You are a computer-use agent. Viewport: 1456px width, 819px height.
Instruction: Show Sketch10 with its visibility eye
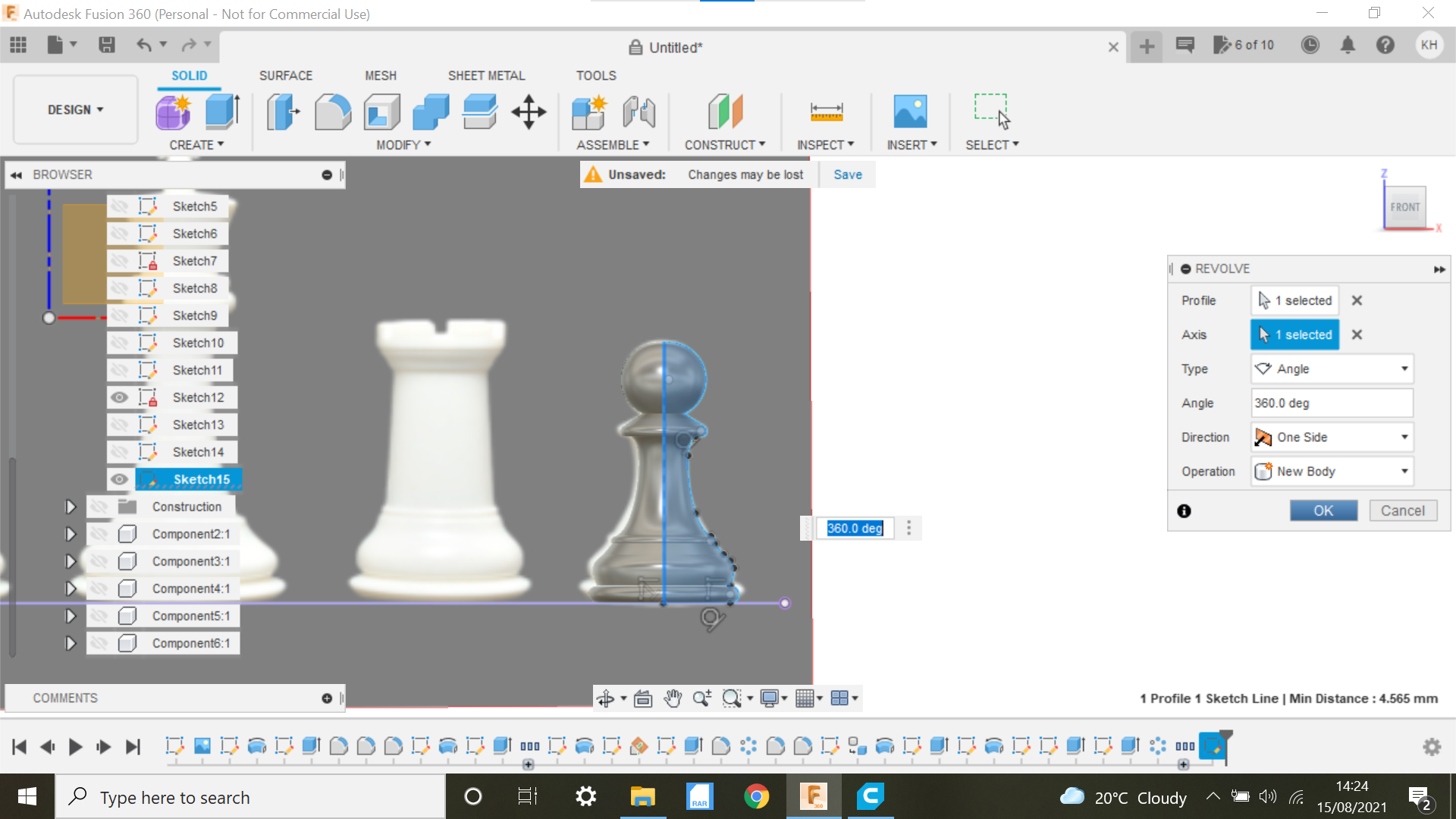[x=120, y=342]
